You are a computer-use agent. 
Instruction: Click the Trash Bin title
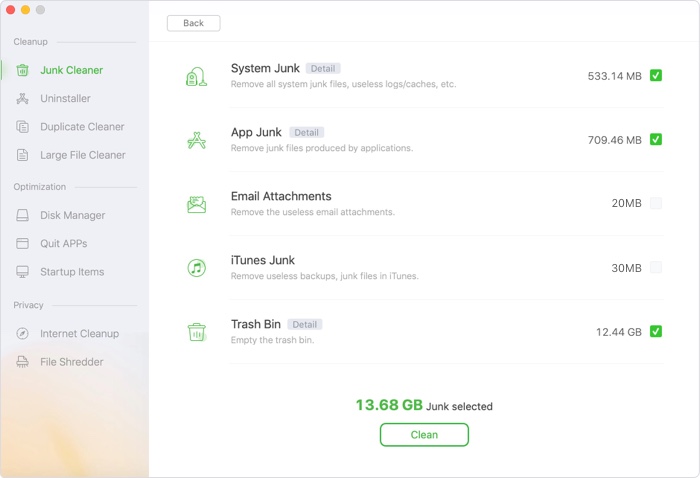(256, 324)
